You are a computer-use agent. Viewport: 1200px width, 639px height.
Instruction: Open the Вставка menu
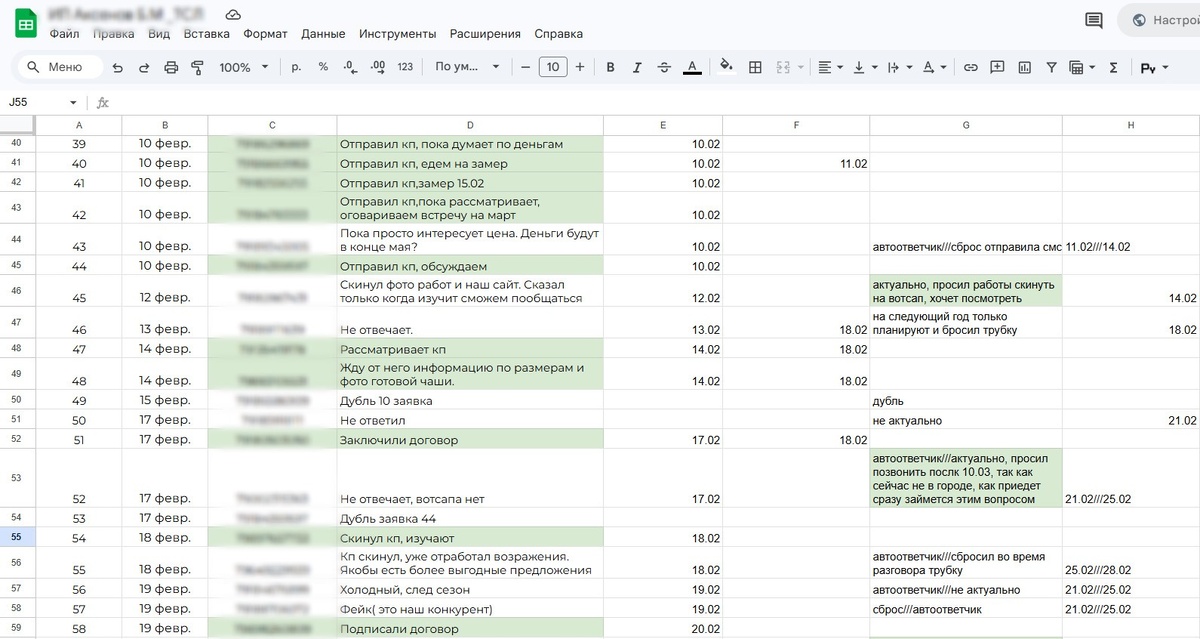point(207,33)
